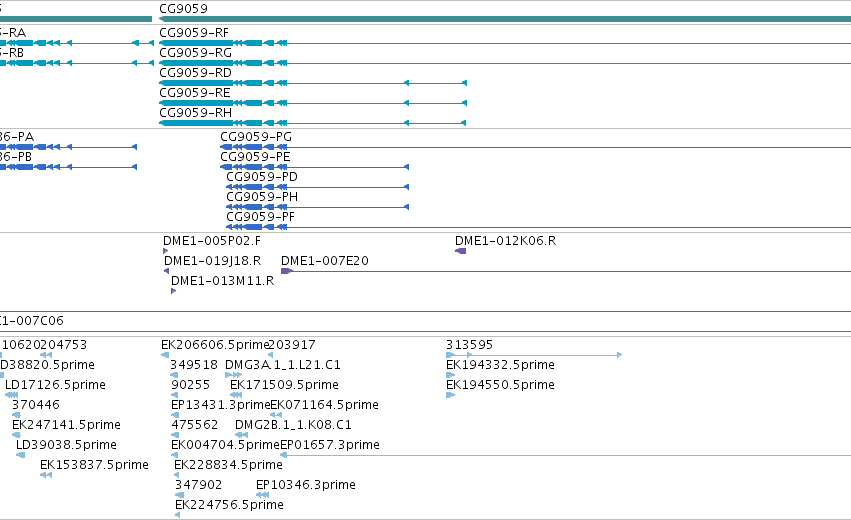Select the EP01657.3prime label

pyautogui.click(x=330, y=445)
